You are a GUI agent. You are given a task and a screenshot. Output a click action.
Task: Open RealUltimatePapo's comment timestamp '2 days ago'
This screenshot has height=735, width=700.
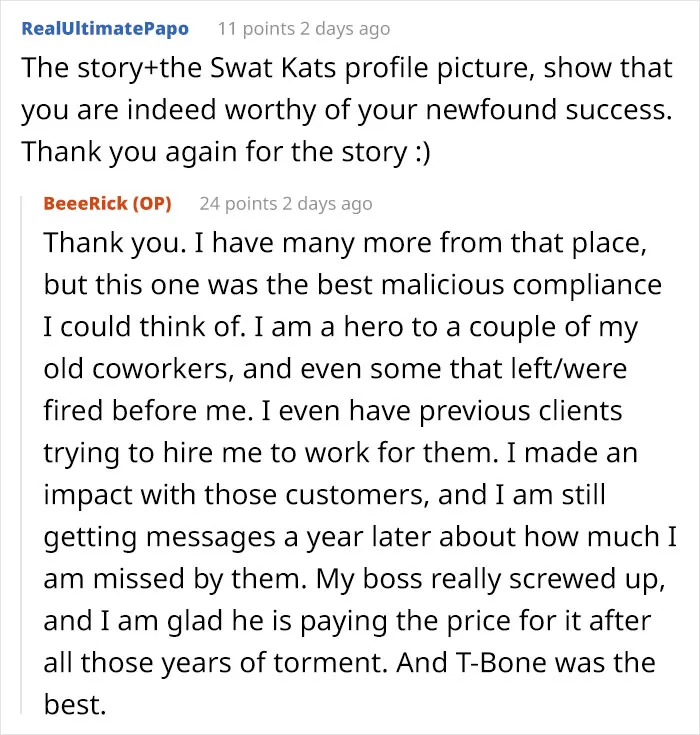pyautogui.click(x=345, y=29)
